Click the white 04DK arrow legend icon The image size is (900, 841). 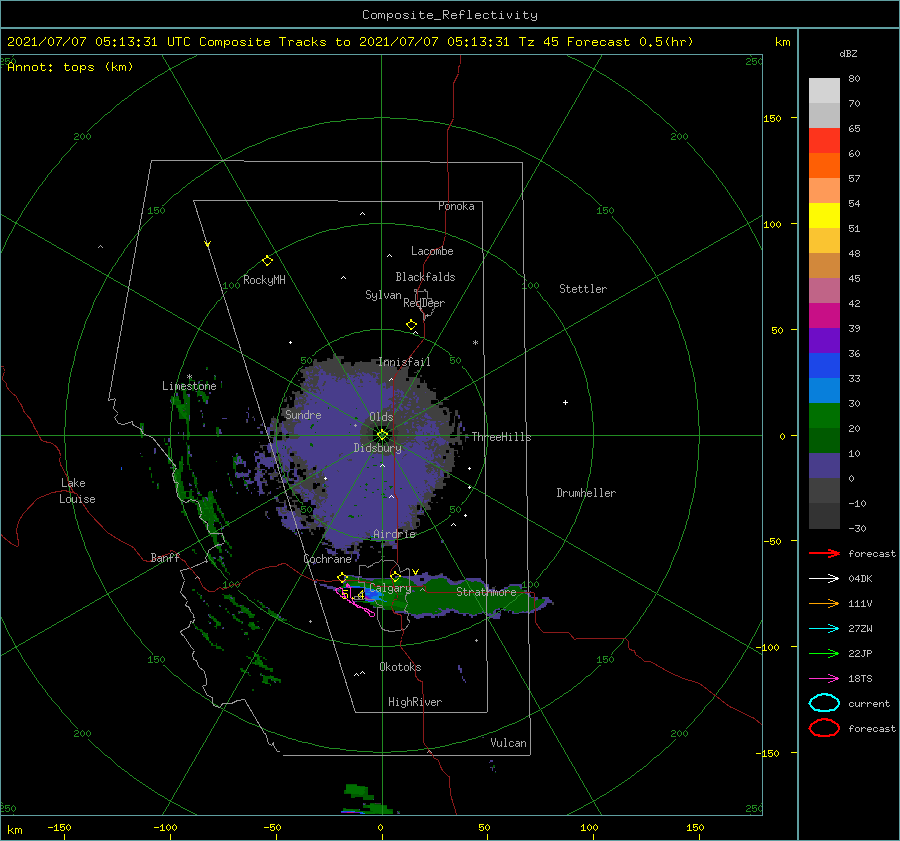(824, 579)
